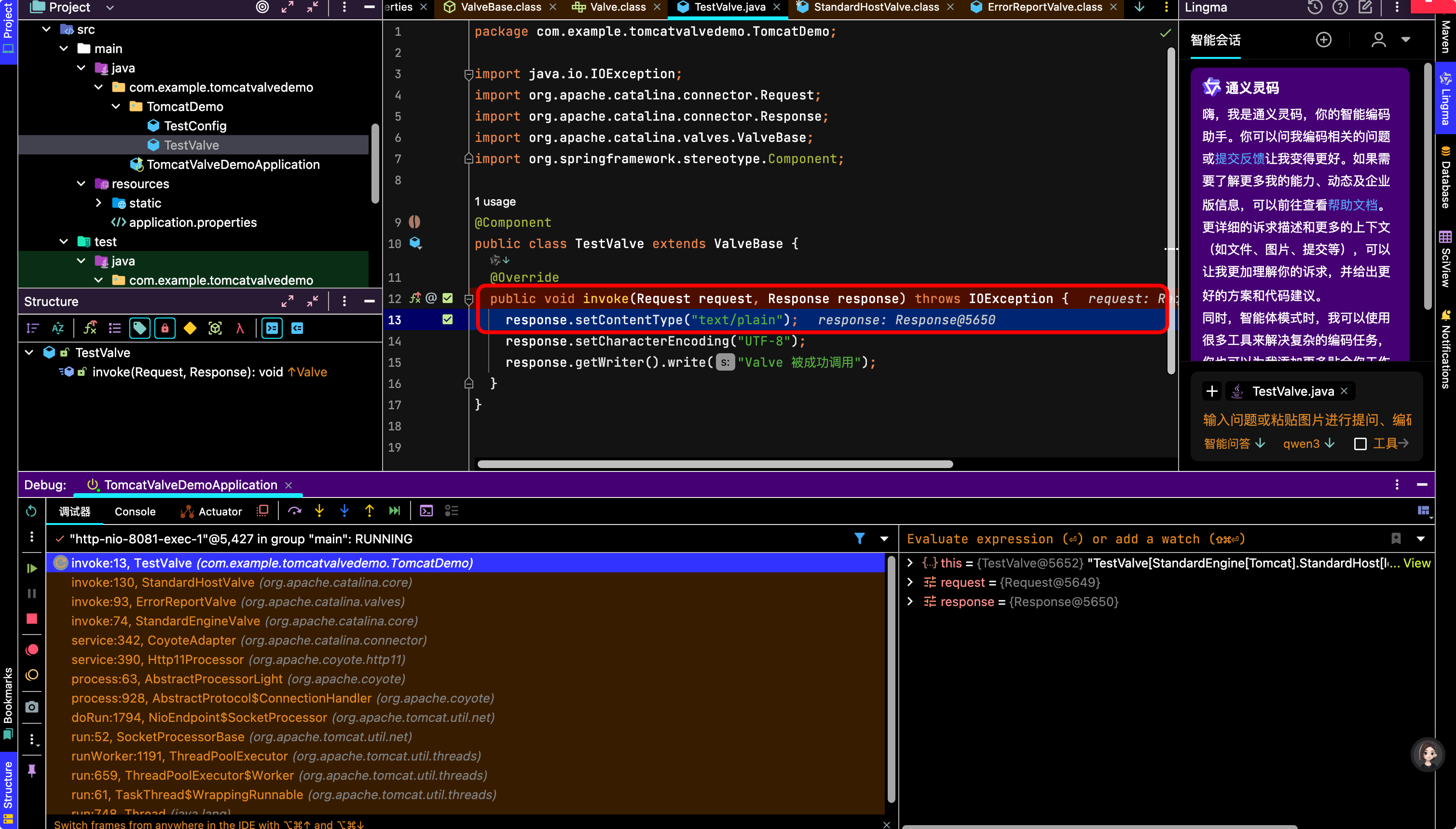Sort structure alphabetically icon

pyautogui.click(x=57, y=328)
